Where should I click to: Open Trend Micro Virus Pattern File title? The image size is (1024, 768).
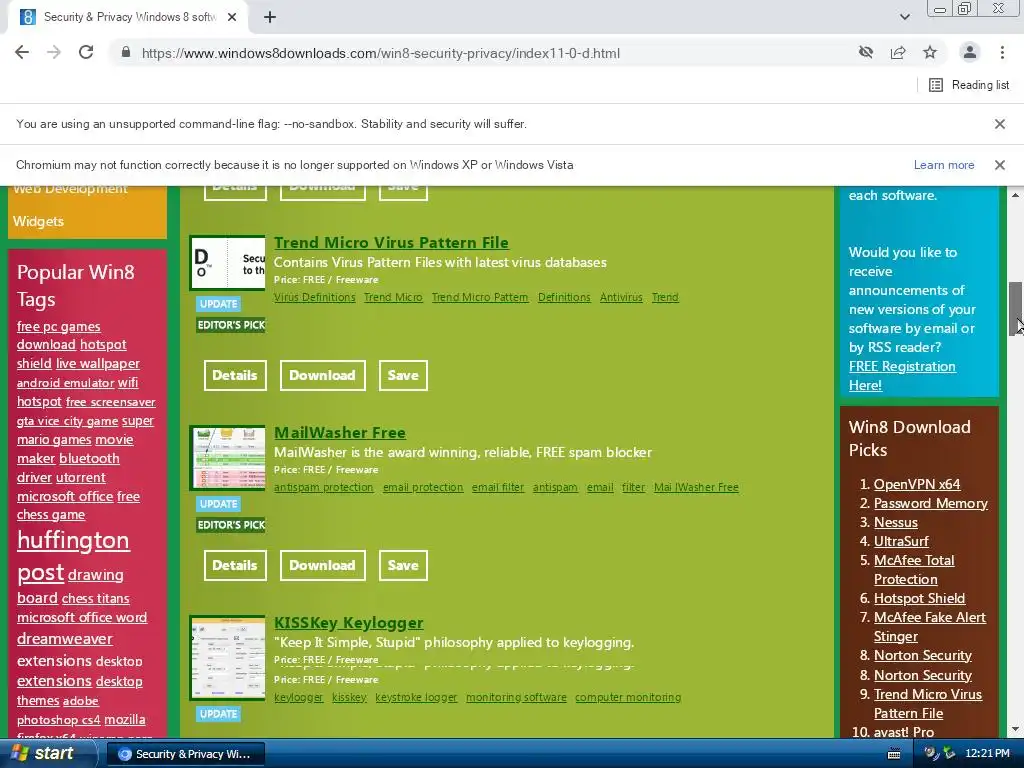coord(391,242)
